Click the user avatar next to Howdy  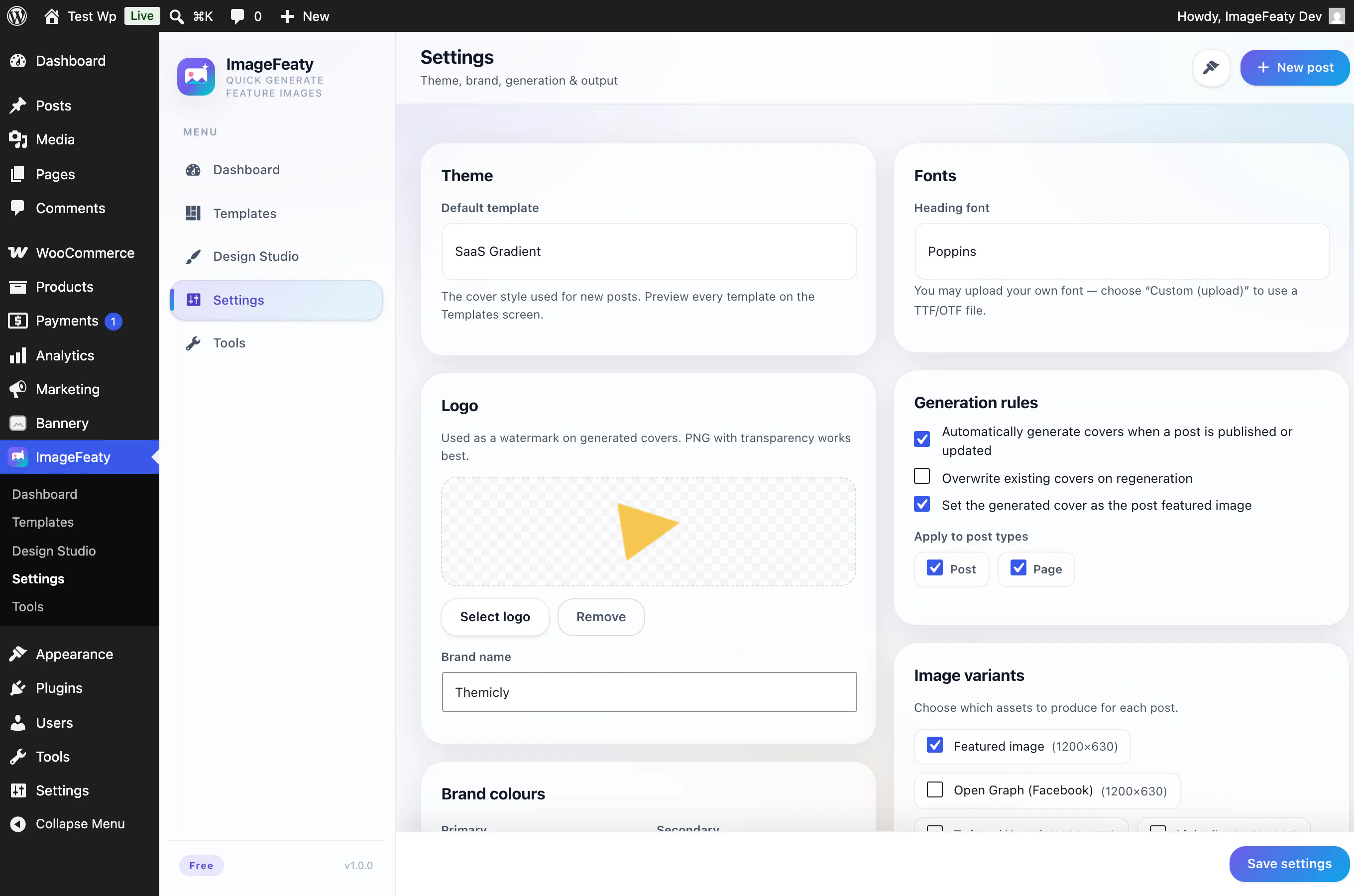[1336, 16]
